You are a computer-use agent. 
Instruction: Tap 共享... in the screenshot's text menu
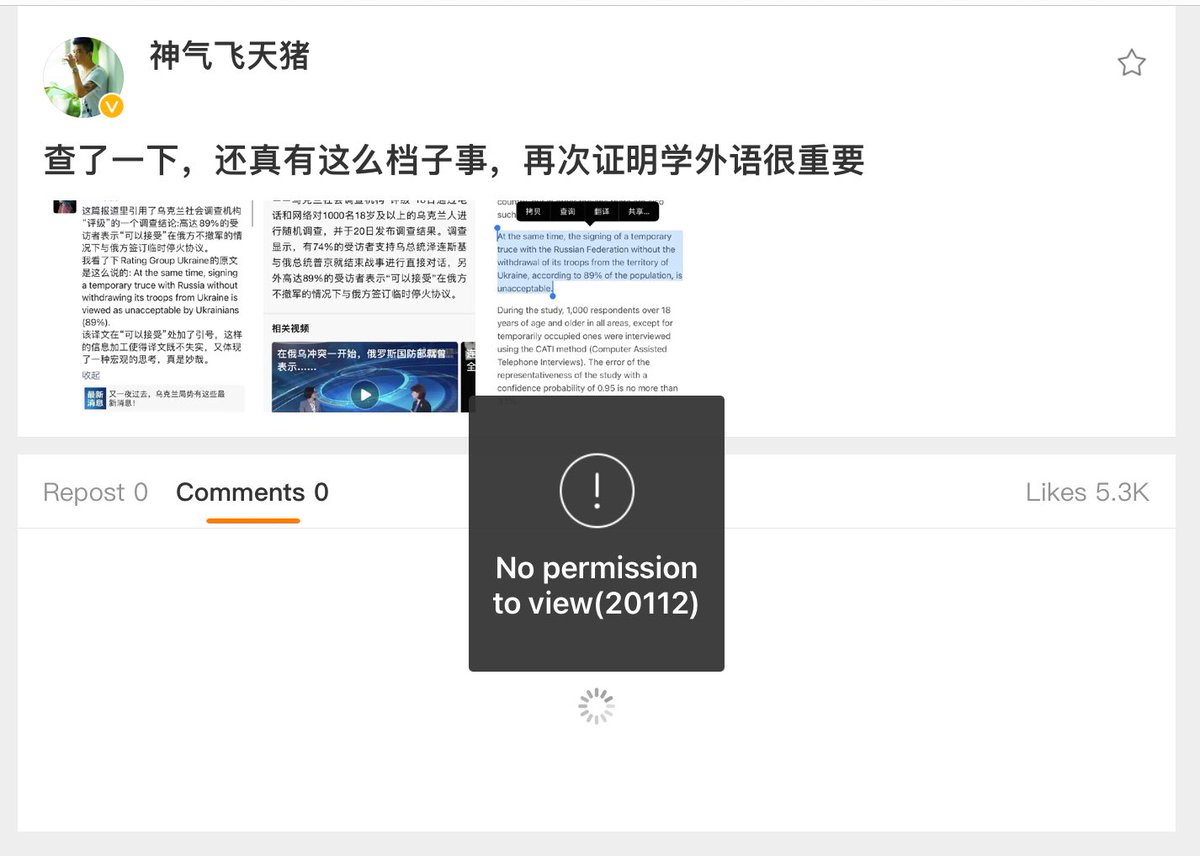click(636, 212)
